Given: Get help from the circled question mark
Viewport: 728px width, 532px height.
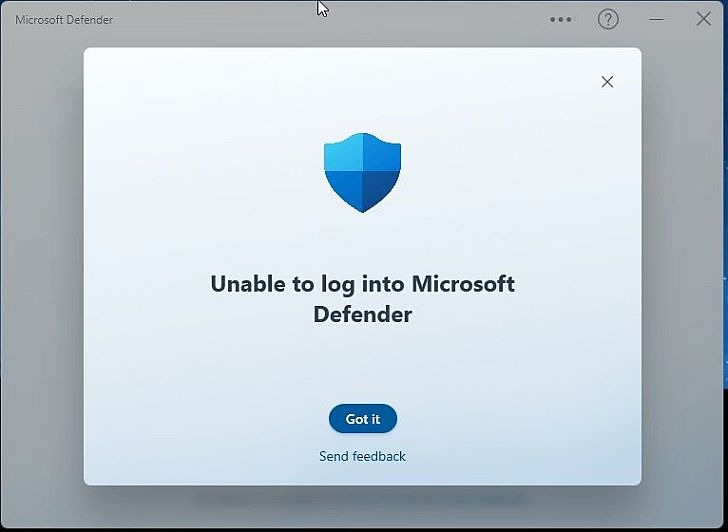Looking at the screenshot, I should [608, 19].
